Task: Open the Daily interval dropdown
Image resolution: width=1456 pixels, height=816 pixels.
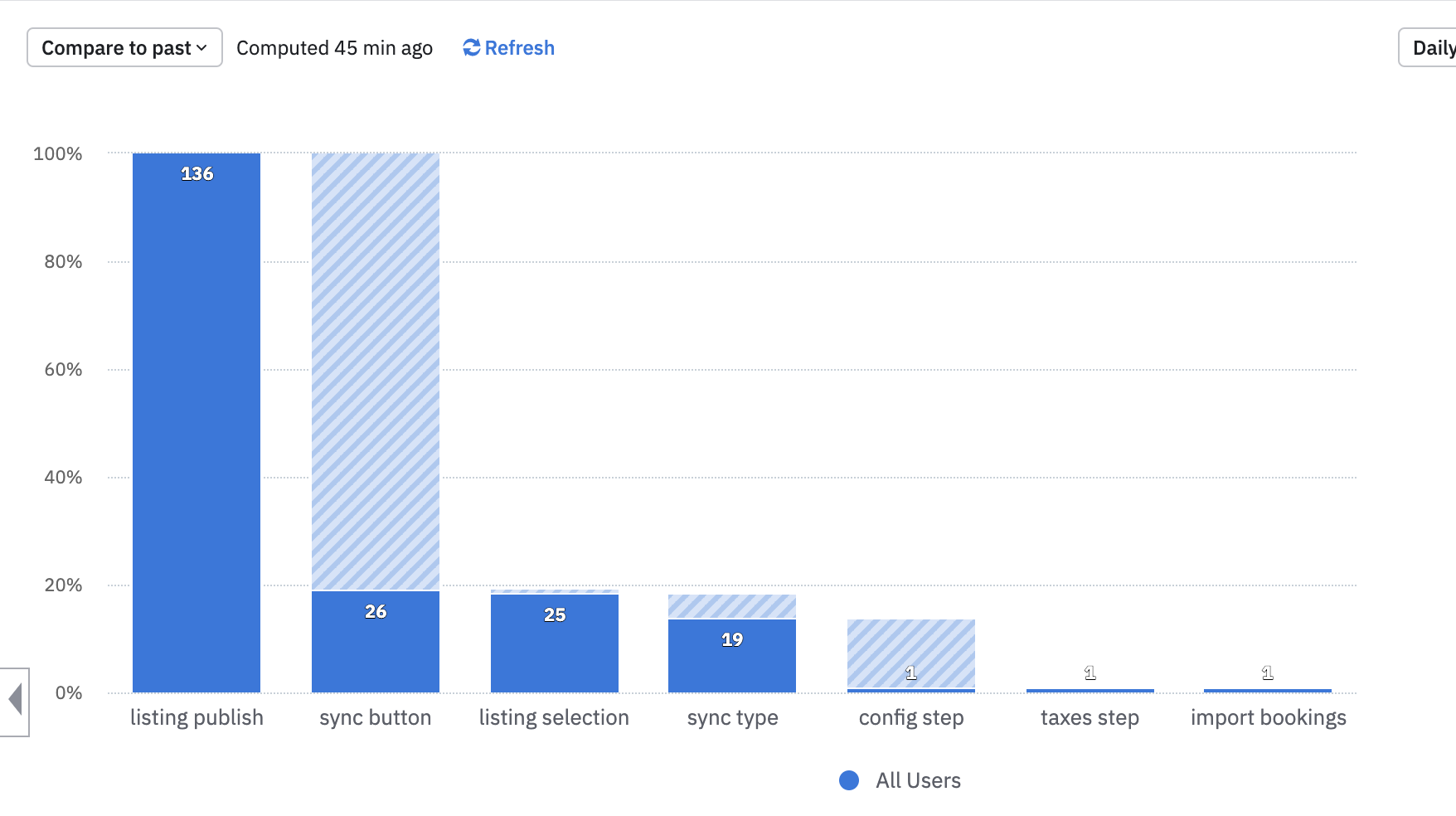Action: pyautogui.click(x=1432, y=48)
